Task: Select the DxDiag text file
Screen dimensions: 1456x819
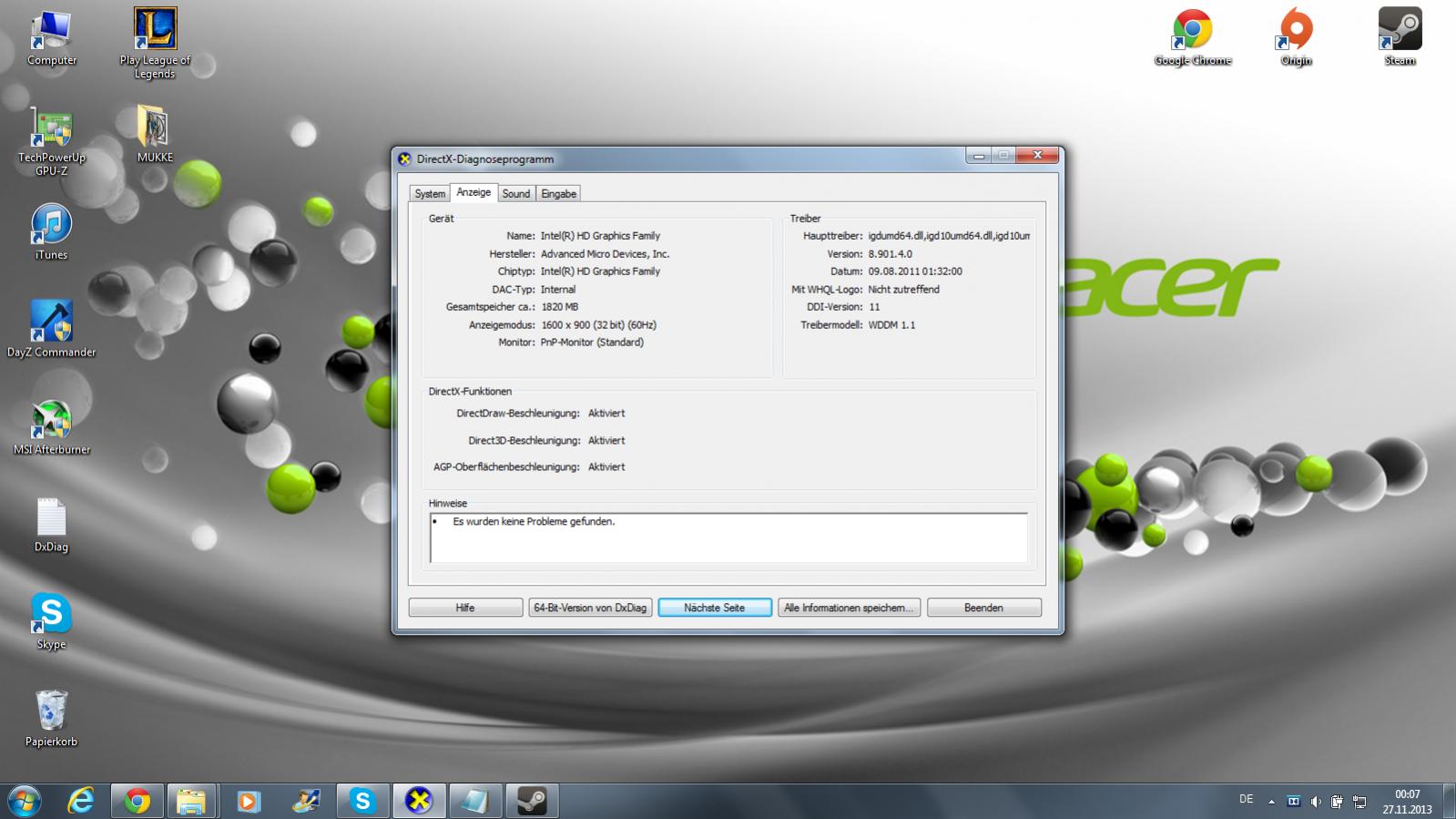Action: 51,525
